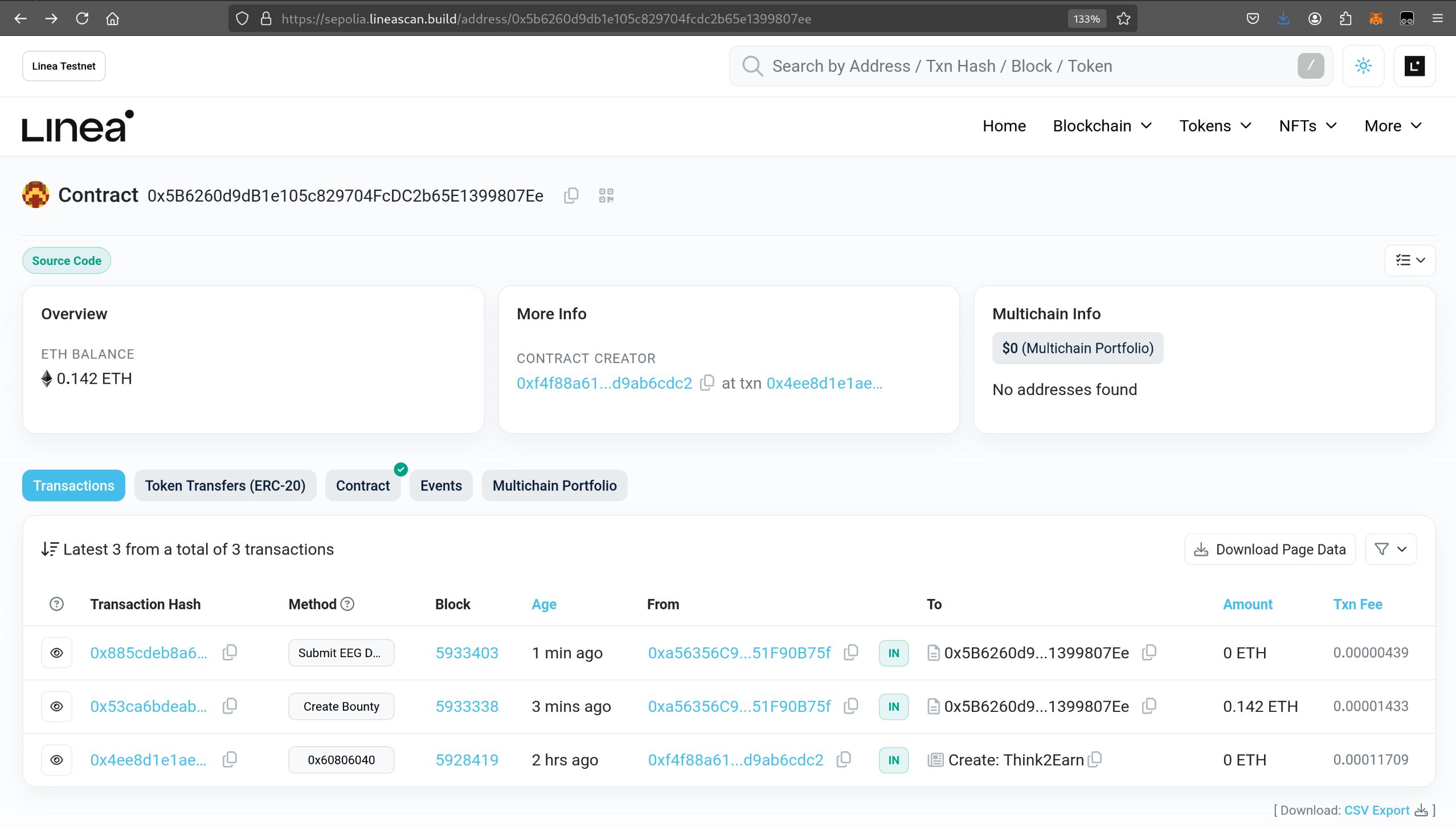Copy From address in block 5933338 row
The image size is (1456, 827).
tap(850, 706)
